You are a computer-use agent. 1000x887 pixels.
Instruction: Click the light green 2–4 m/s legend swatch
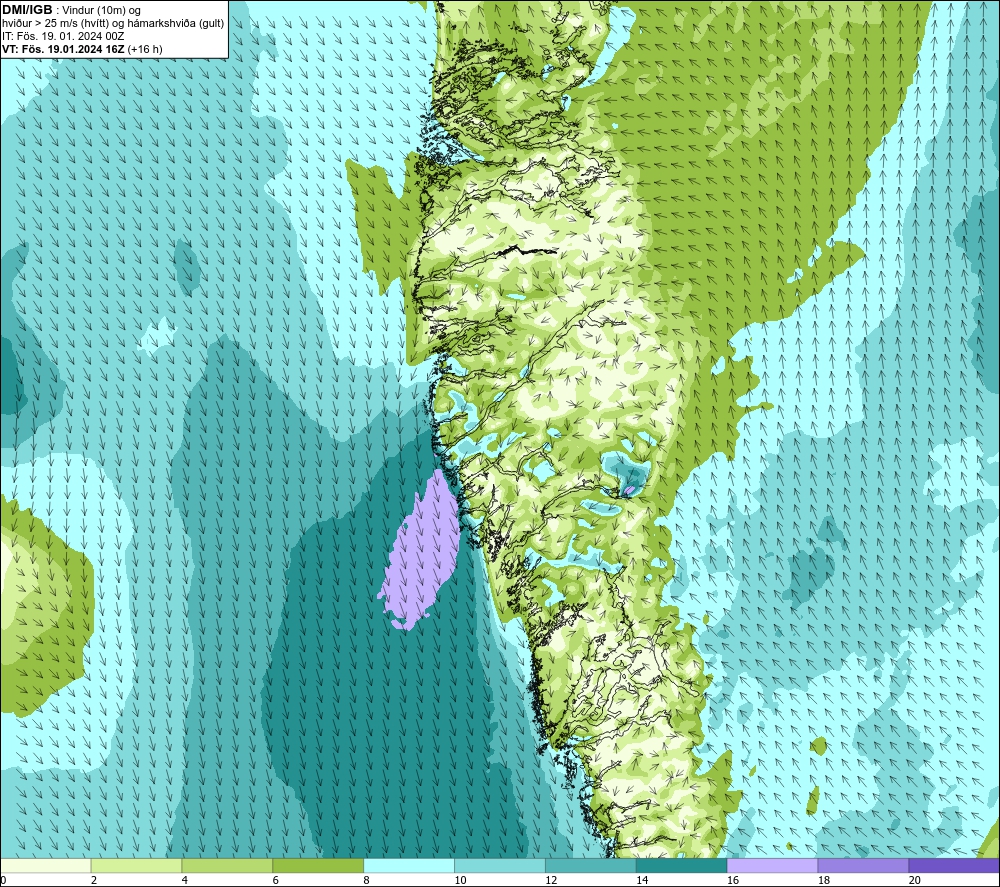point(136,865)
